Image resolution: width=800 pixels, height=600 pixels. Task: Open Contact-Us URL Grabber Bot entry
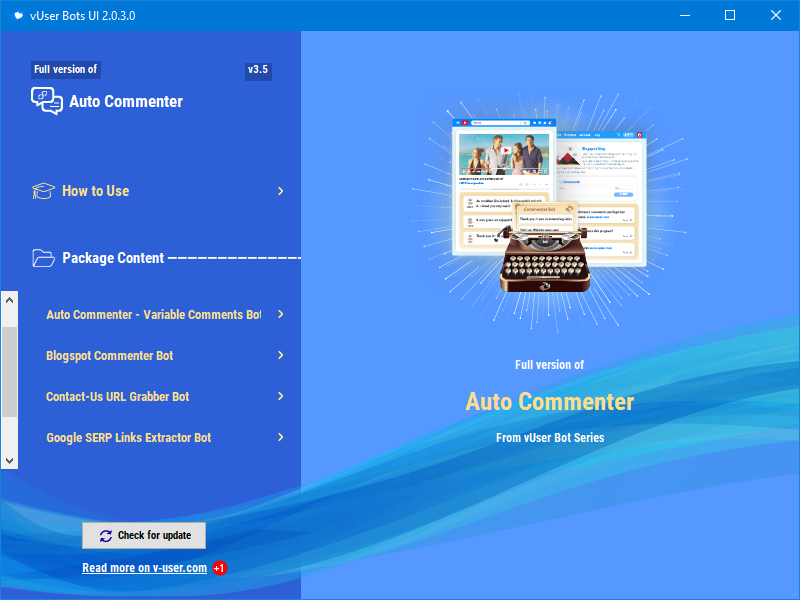pyautogui.click(x=117, y=396)
